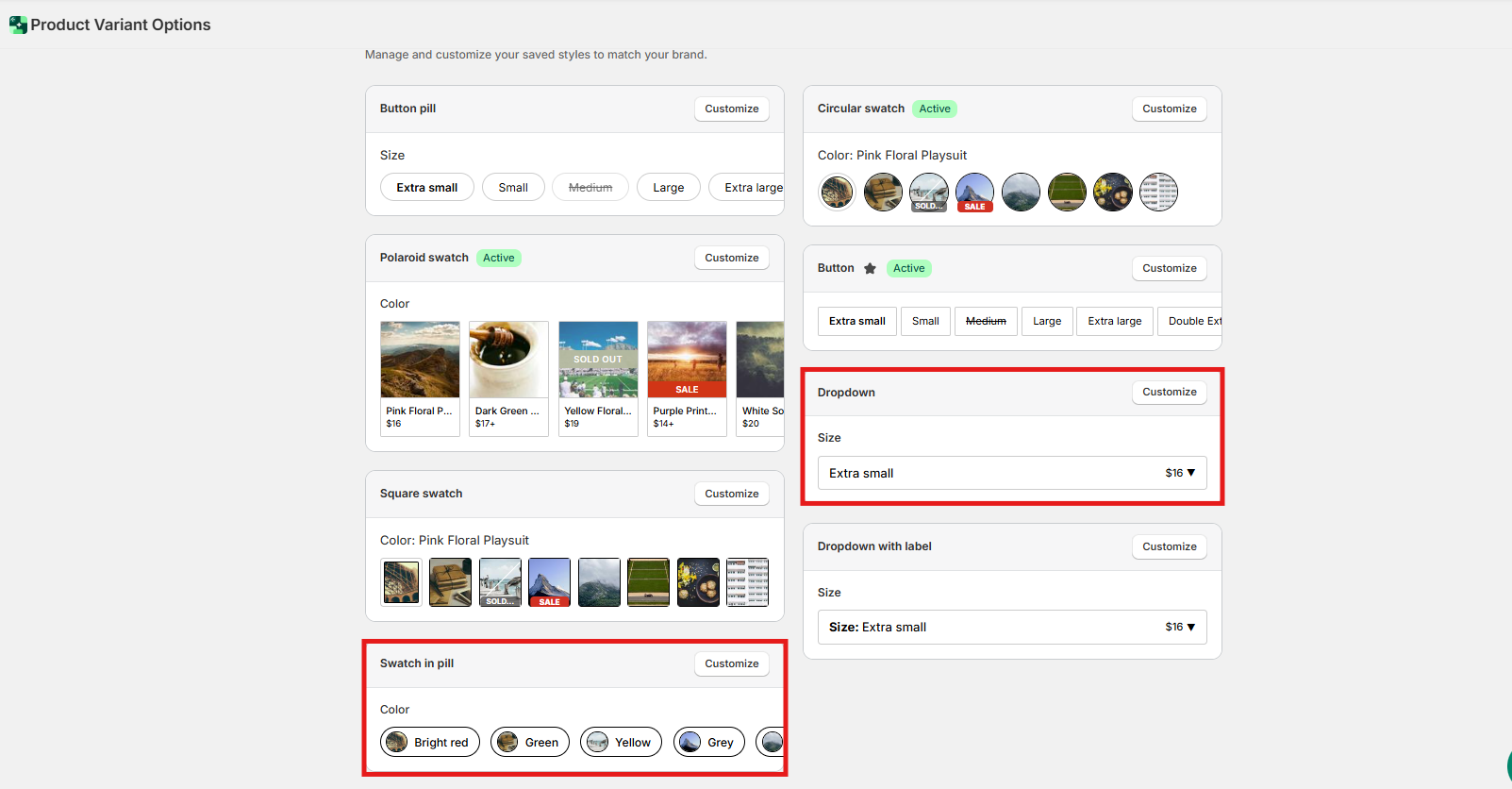The image size is (1512, 789).
Task: Choose the Green swatch pill
Action: tap(530, 743)
